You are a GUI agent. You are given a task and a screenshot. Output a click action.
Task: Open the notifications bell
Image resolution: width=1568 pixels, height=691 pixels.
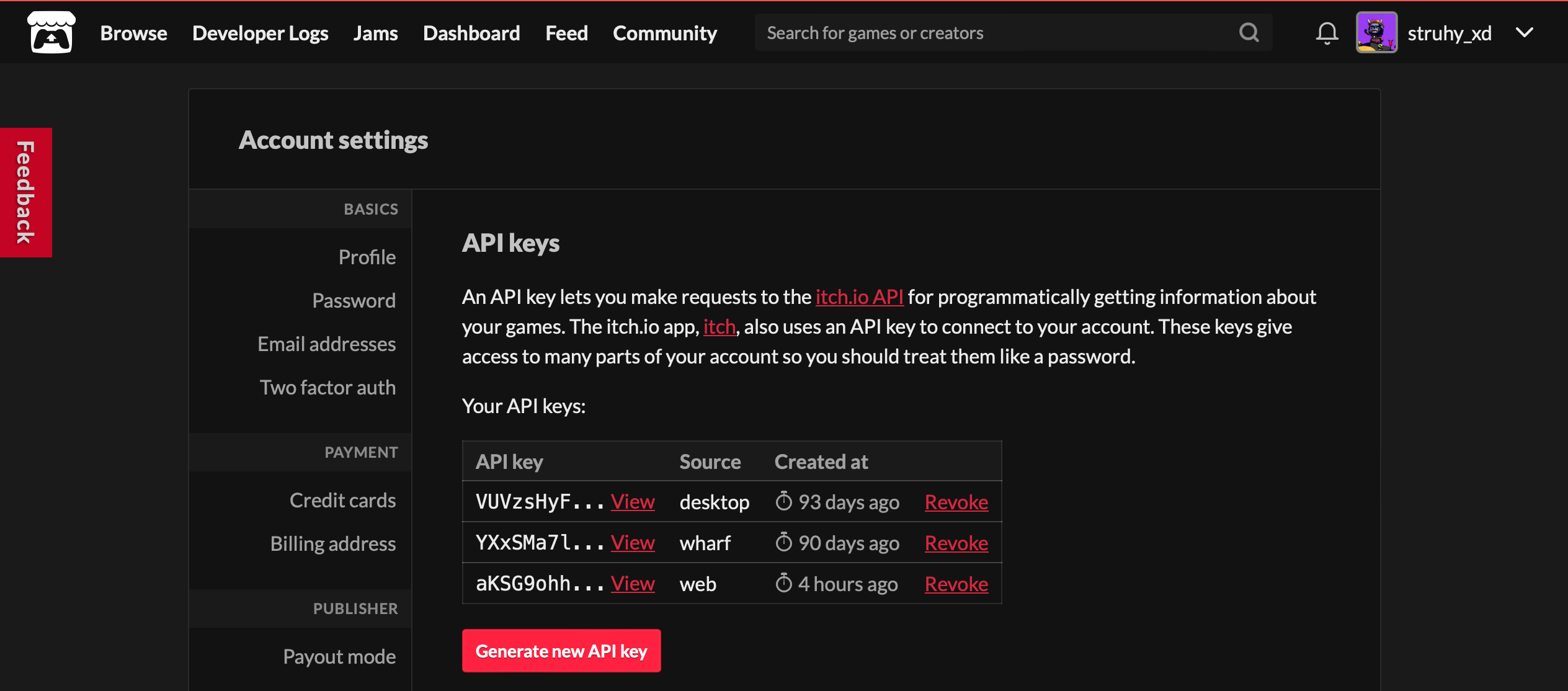(1327, 33)
